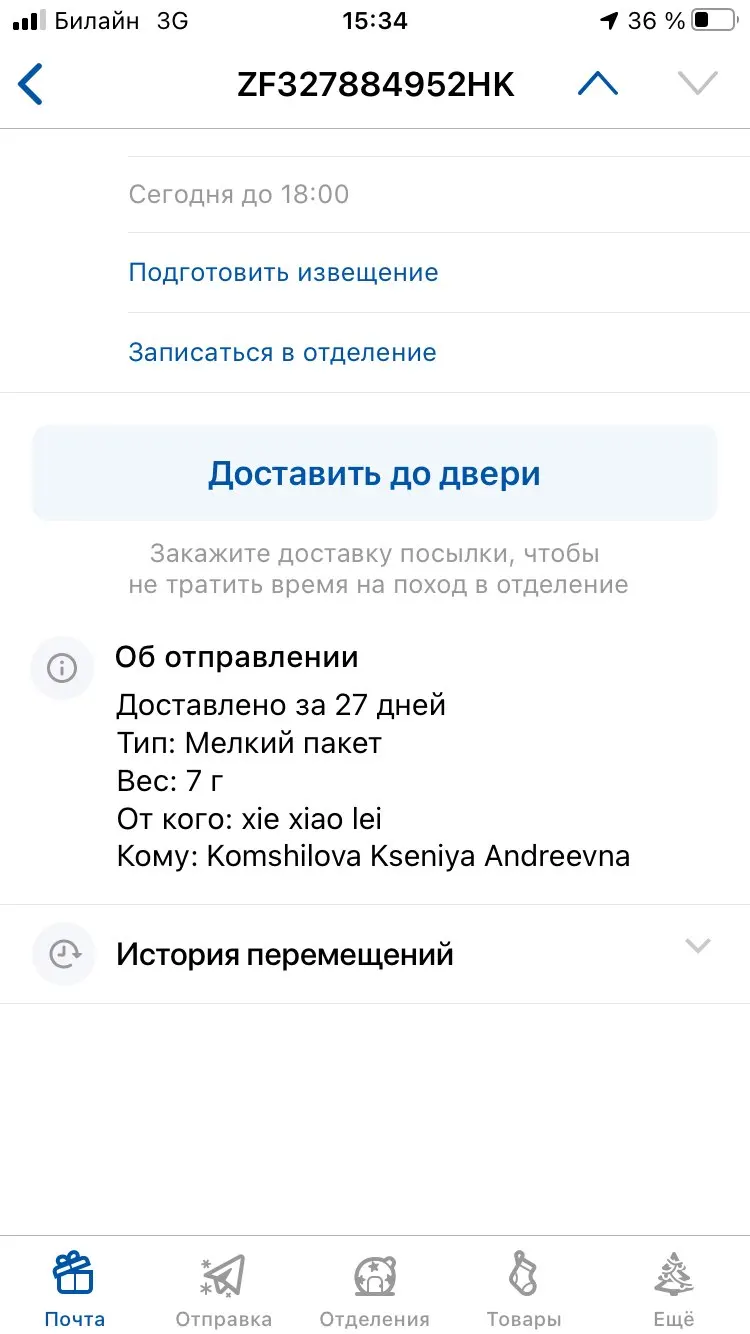Viewport: 750px width, 1334px height.
Task: Open the История перемещений section
Action: pos(285,955)
